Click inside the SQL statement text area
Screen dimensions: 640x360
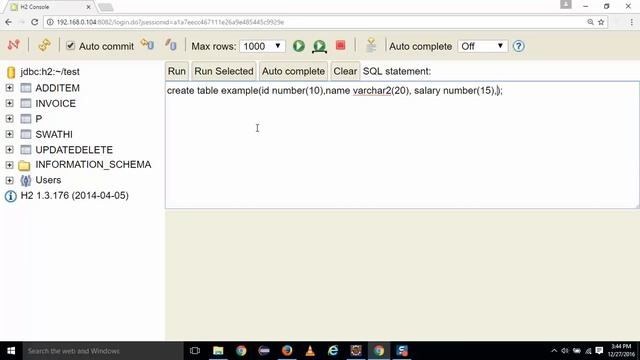(402, 145)
